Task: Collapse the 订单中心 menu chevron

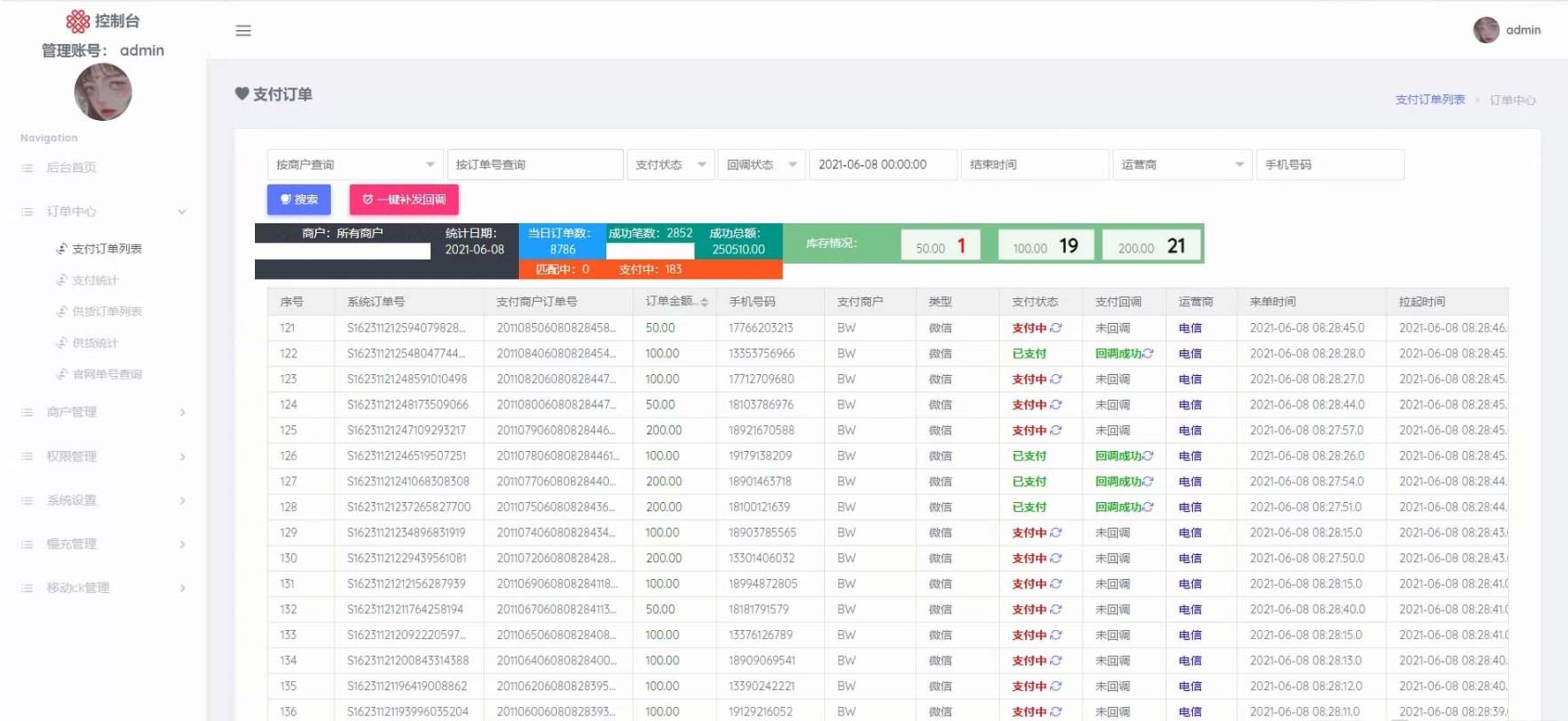Action: click(182, 212)
